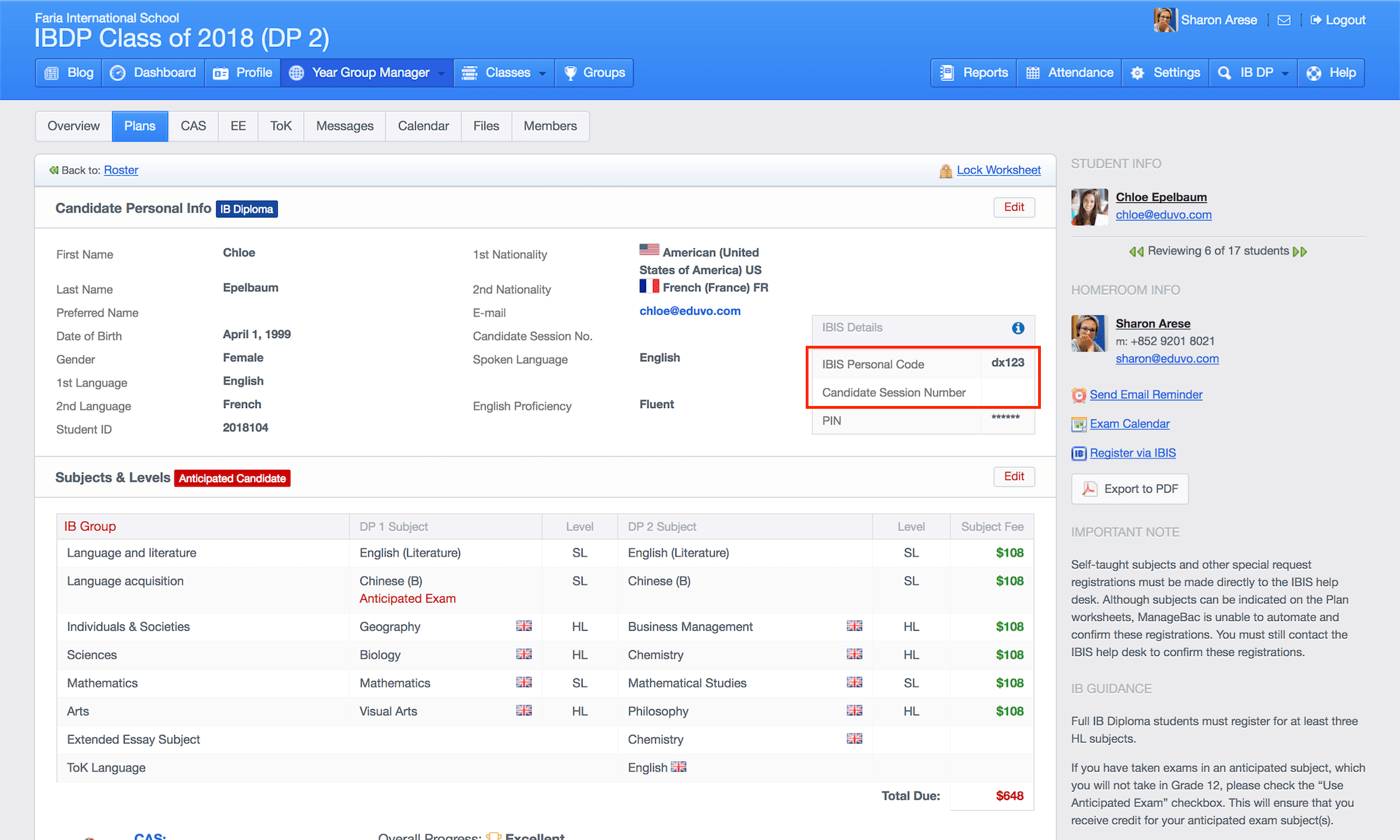Select the Plans tab
This screenshot has width=1400, height=840.
pyautogui.click(x=140, y=126)
